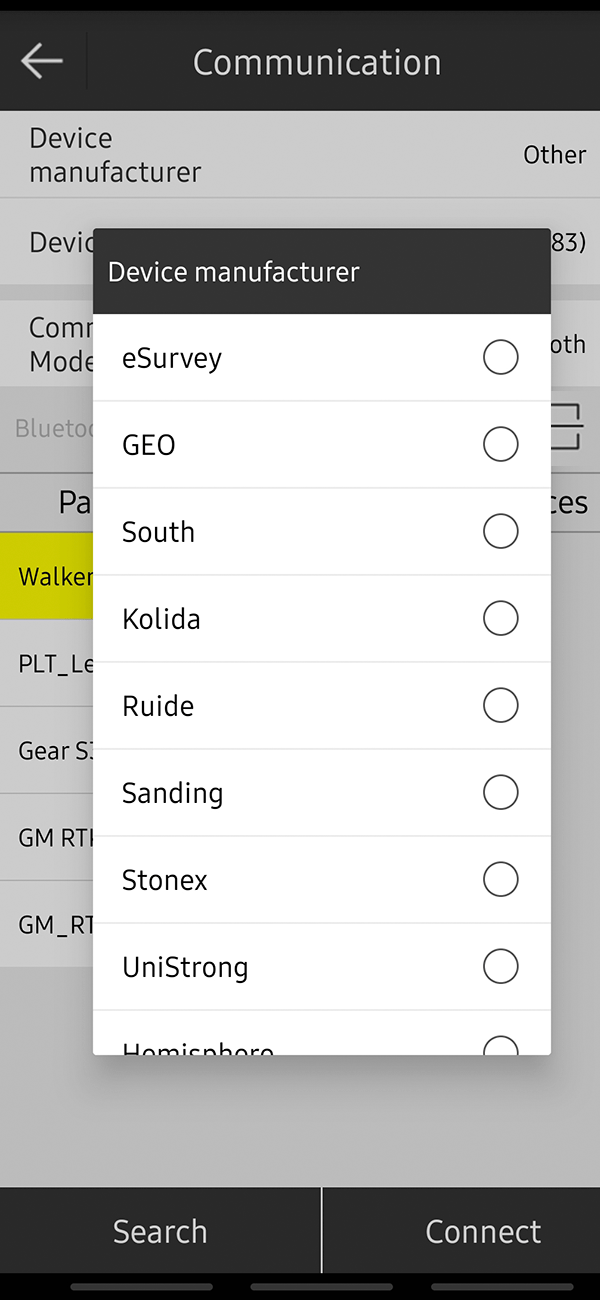
Task: Open the Bluetooth device list icon
Action: (566, 426)
